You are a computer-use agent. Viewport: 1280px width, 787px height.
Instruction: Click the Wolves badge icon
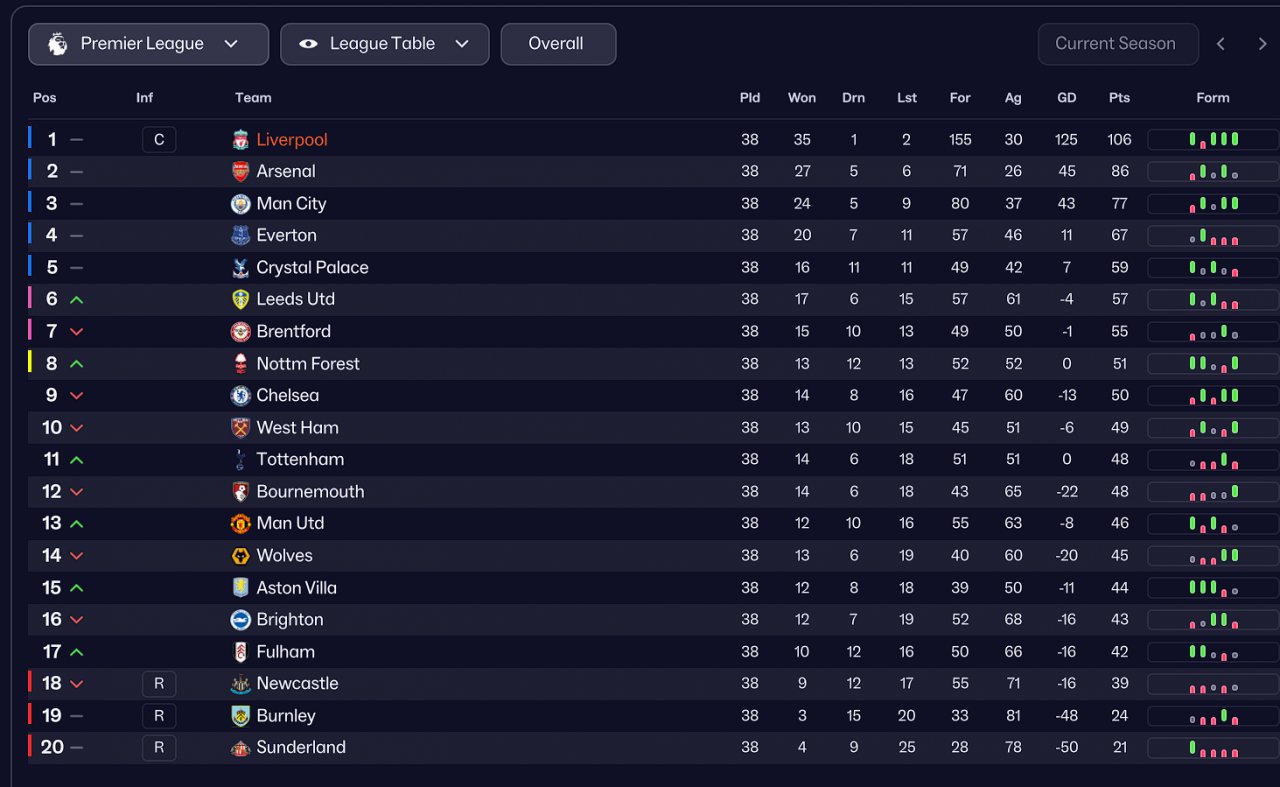pyautogui.click(x=240, y=556)
